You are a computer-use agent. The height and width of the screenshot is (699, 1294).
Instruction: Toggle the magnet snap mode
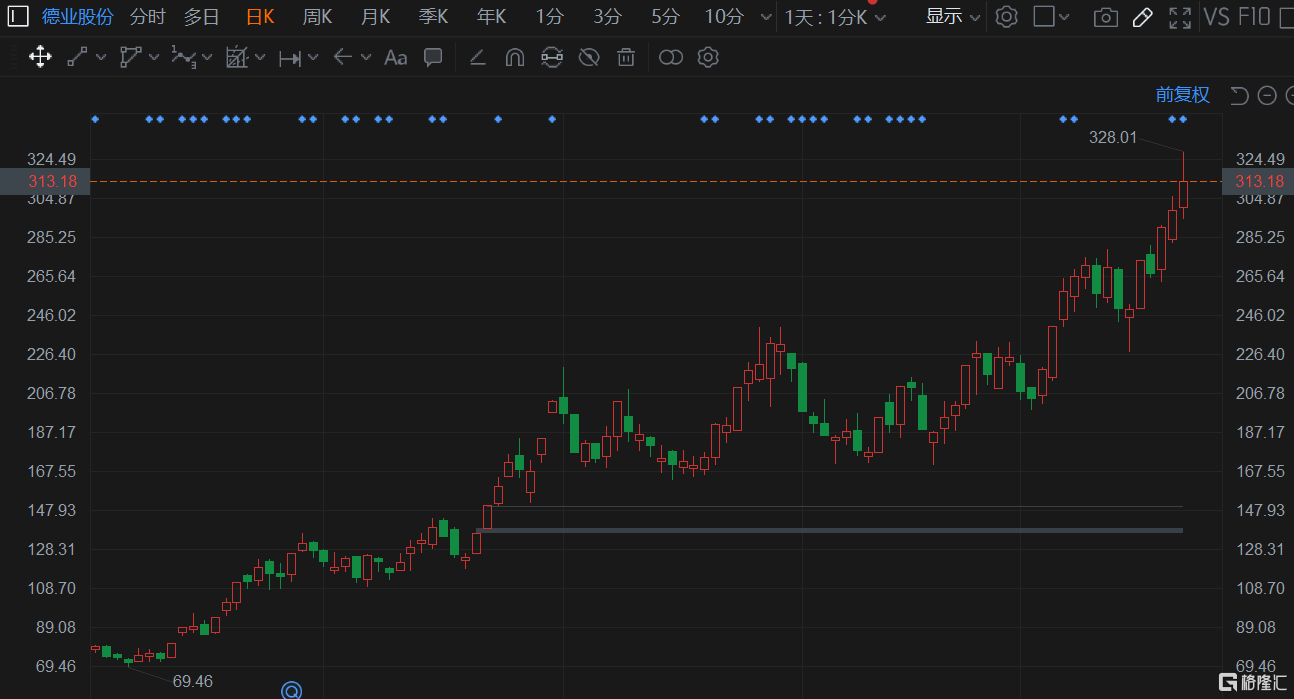(x=514, y=57)
